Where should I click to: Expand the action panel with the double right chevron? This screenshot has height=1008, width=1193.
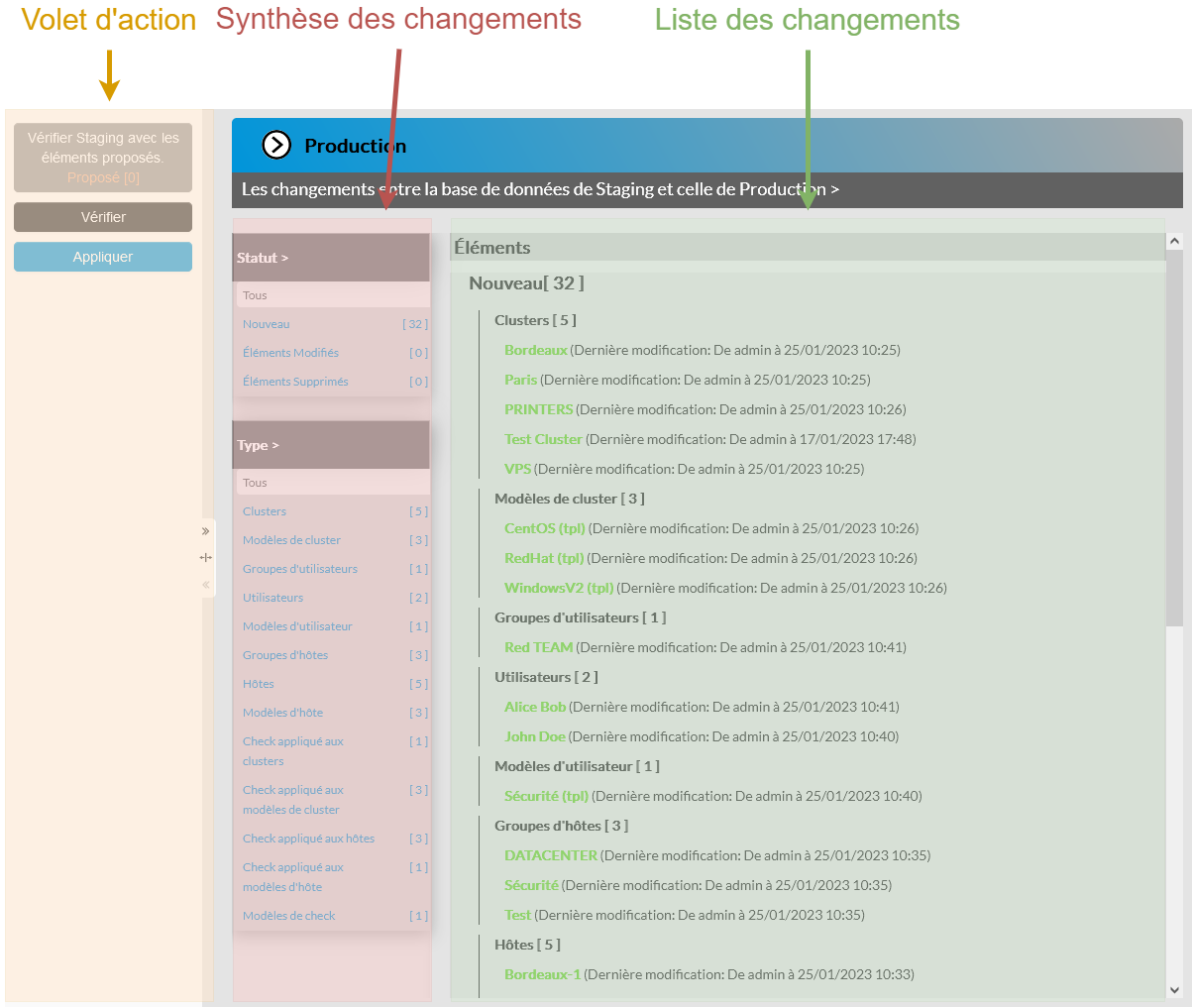pos(206,531)
